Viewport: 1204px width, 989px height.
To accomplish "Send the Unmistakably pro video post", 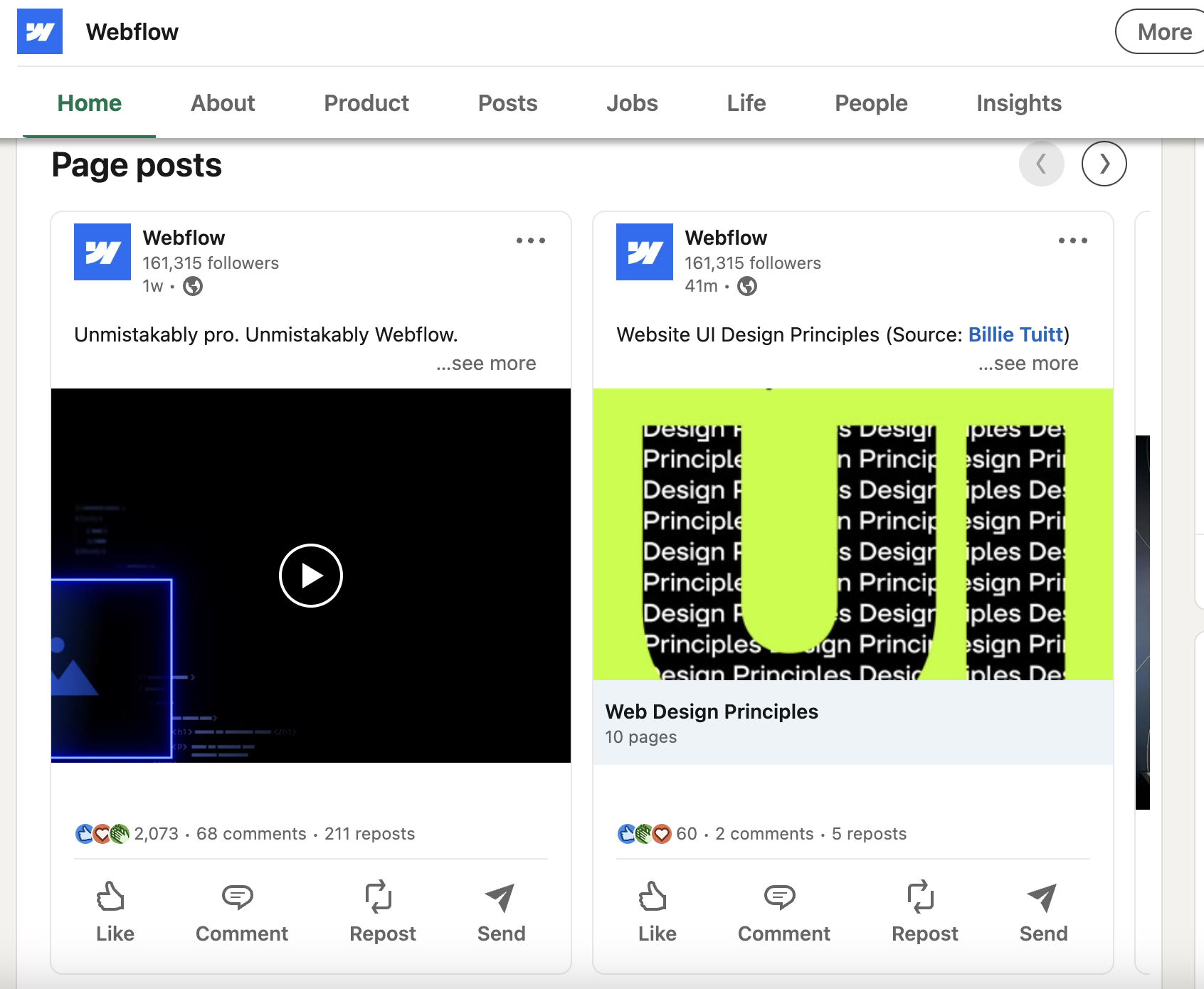I will 502,912.
